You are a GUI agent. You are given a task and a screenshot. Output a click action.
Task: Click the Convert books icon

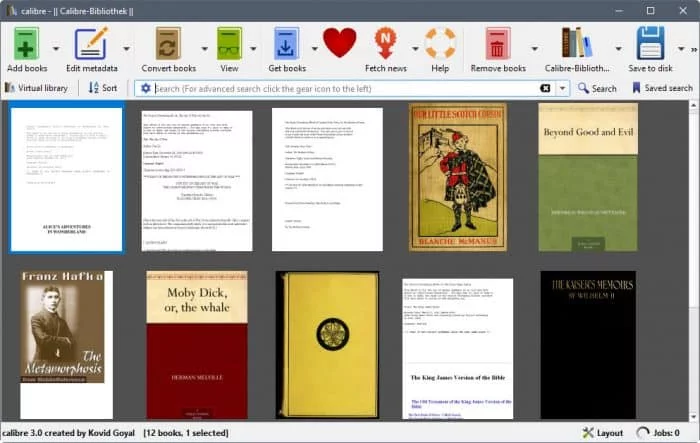(x=168, y=43)
